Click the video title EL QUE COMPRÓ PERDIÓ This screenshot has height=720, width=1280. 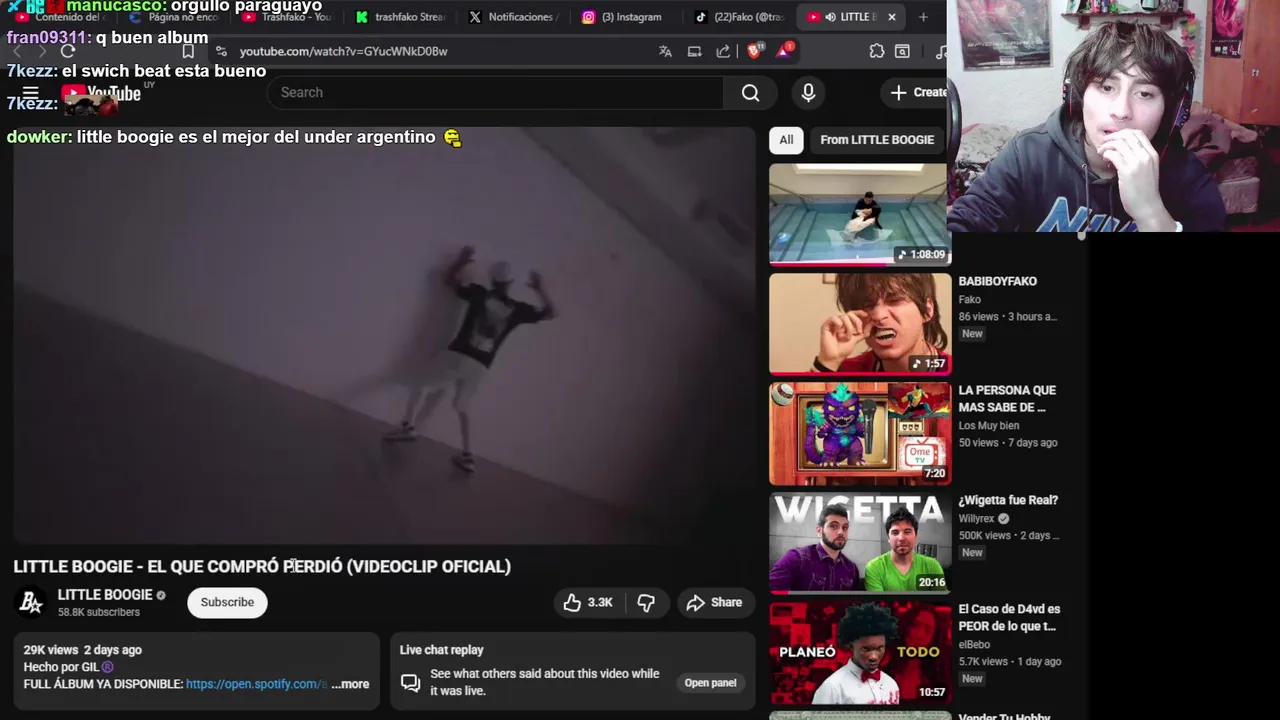coord(262,566)
